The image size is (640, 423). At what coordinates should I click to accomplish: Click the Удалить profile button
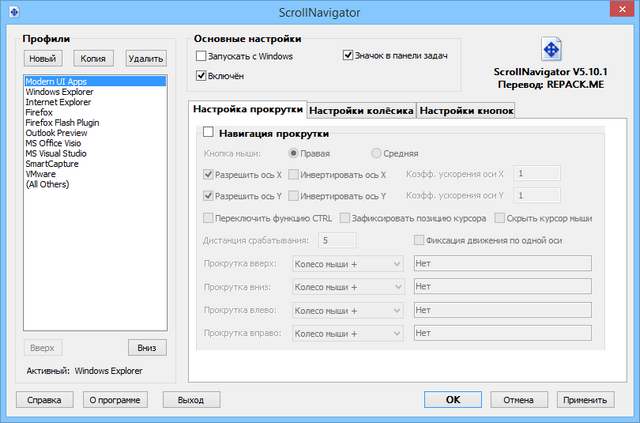146,59
